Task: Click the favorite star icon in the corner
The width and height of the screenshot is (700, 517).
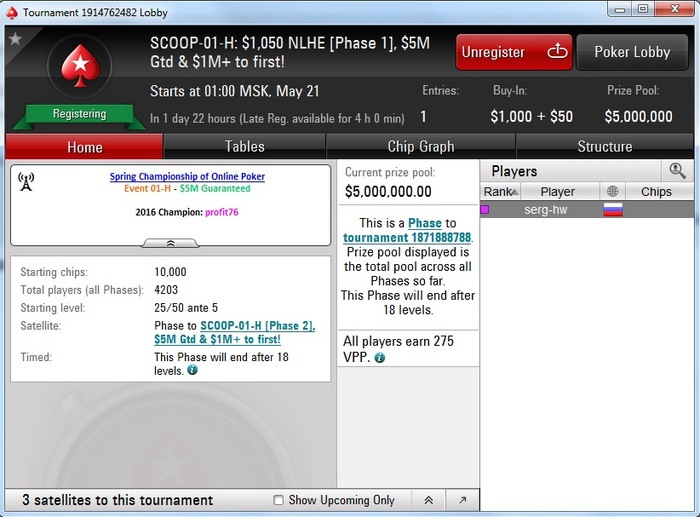Action: coord(16,39)
